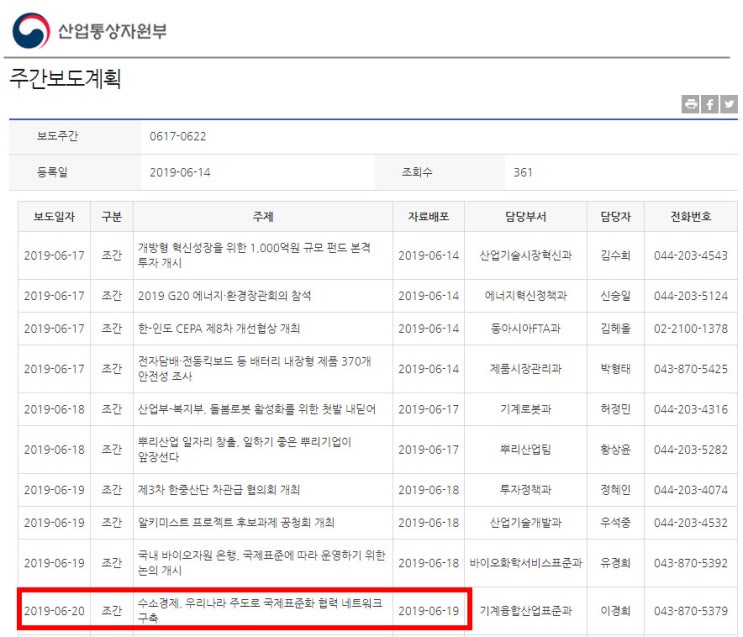
Task: Select department 산업기술시장혁신과
Action: click(526, 255)
